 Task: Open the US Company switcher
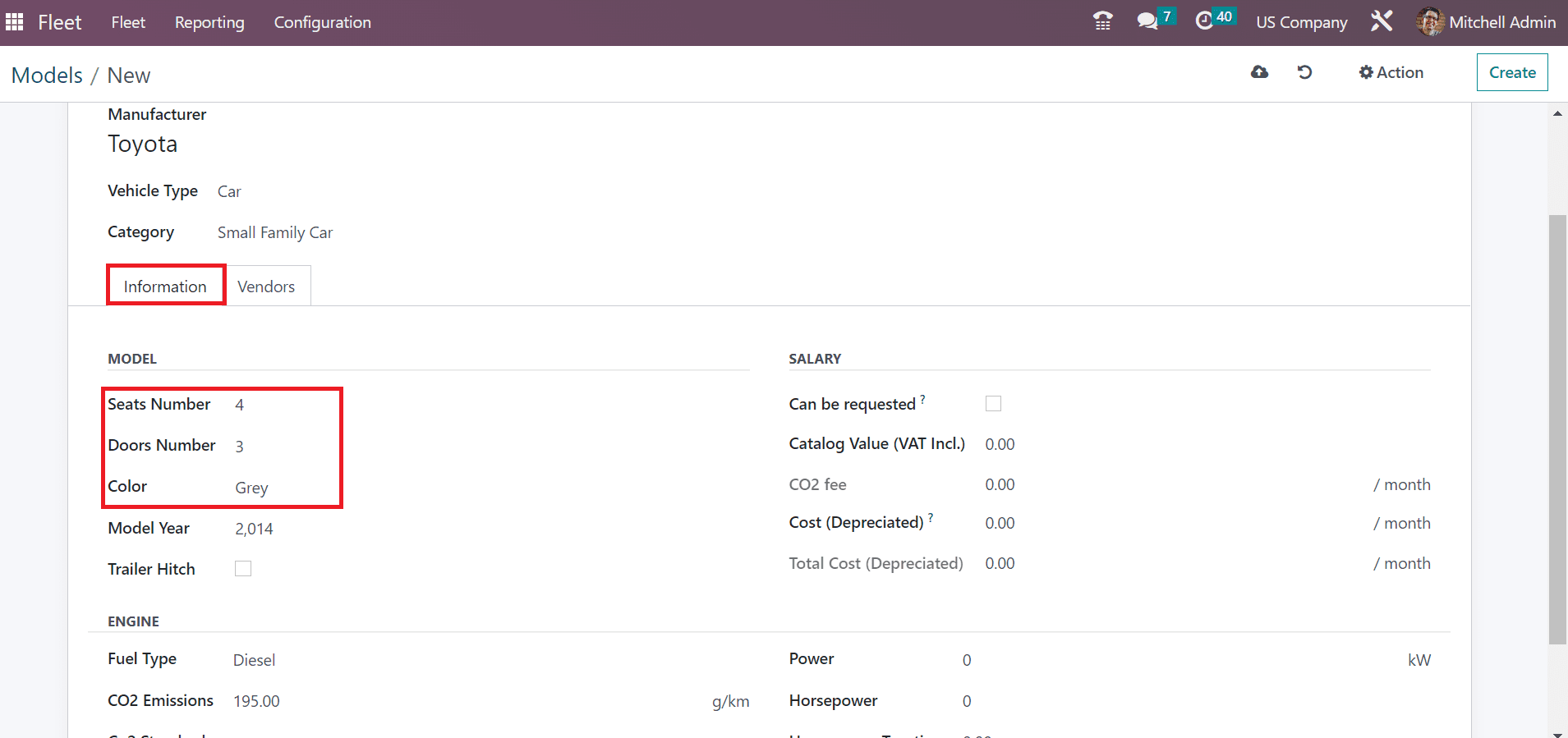(x=1302, y=22)
